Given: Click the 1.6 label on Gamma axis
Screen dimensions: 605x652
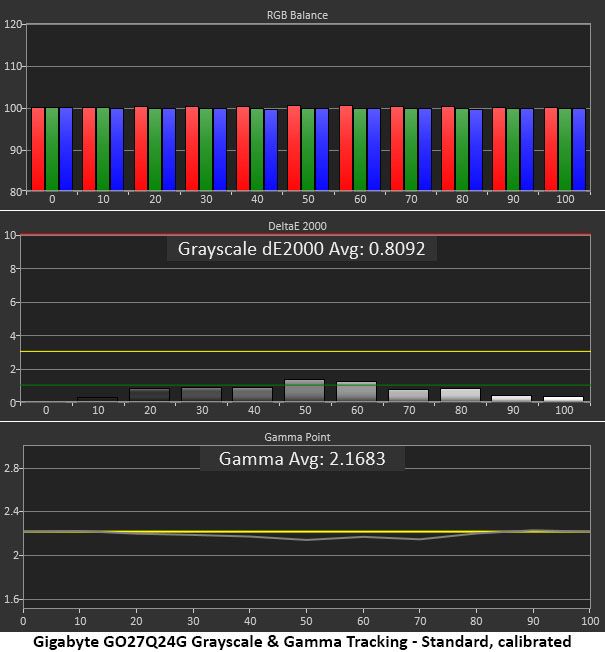Looking at the screenshot, I should pyautogui.click(x=12, y=599).
